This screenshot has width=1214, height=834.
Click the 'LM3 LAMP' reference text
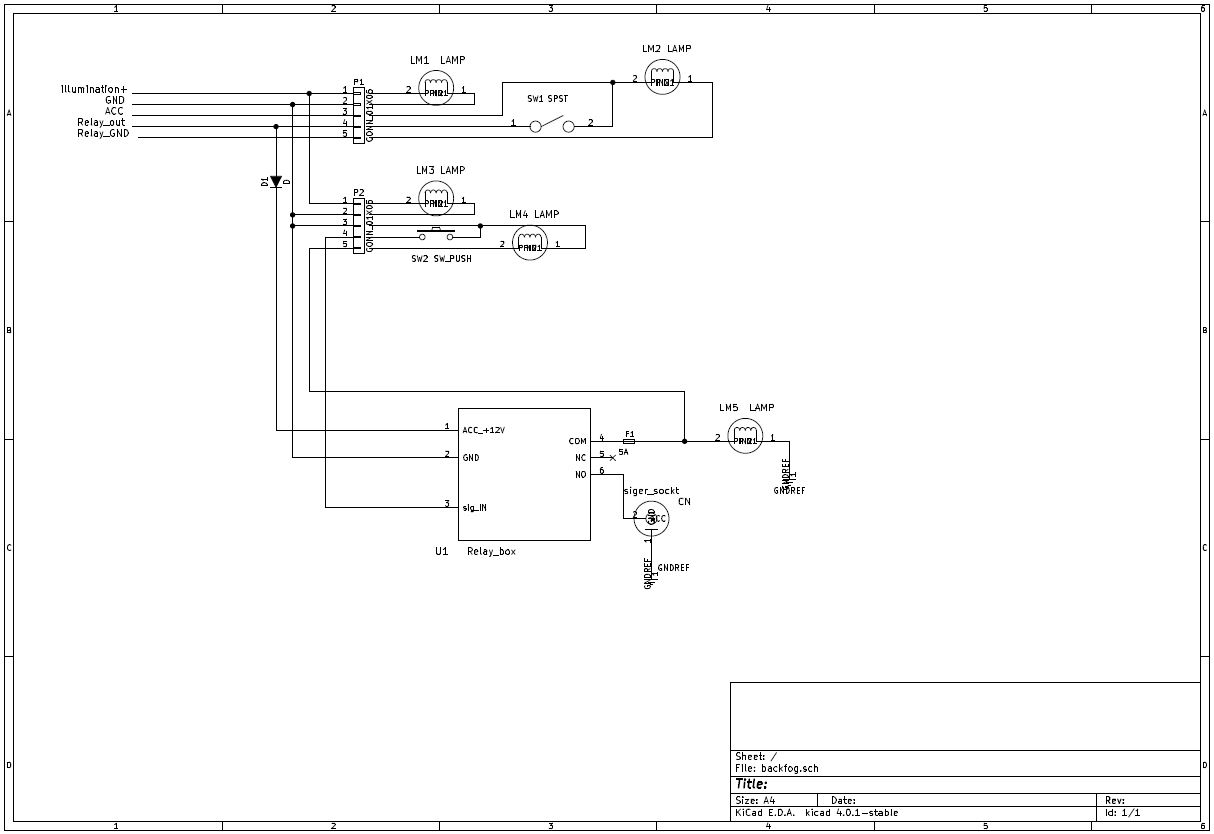tap(440, 171)
